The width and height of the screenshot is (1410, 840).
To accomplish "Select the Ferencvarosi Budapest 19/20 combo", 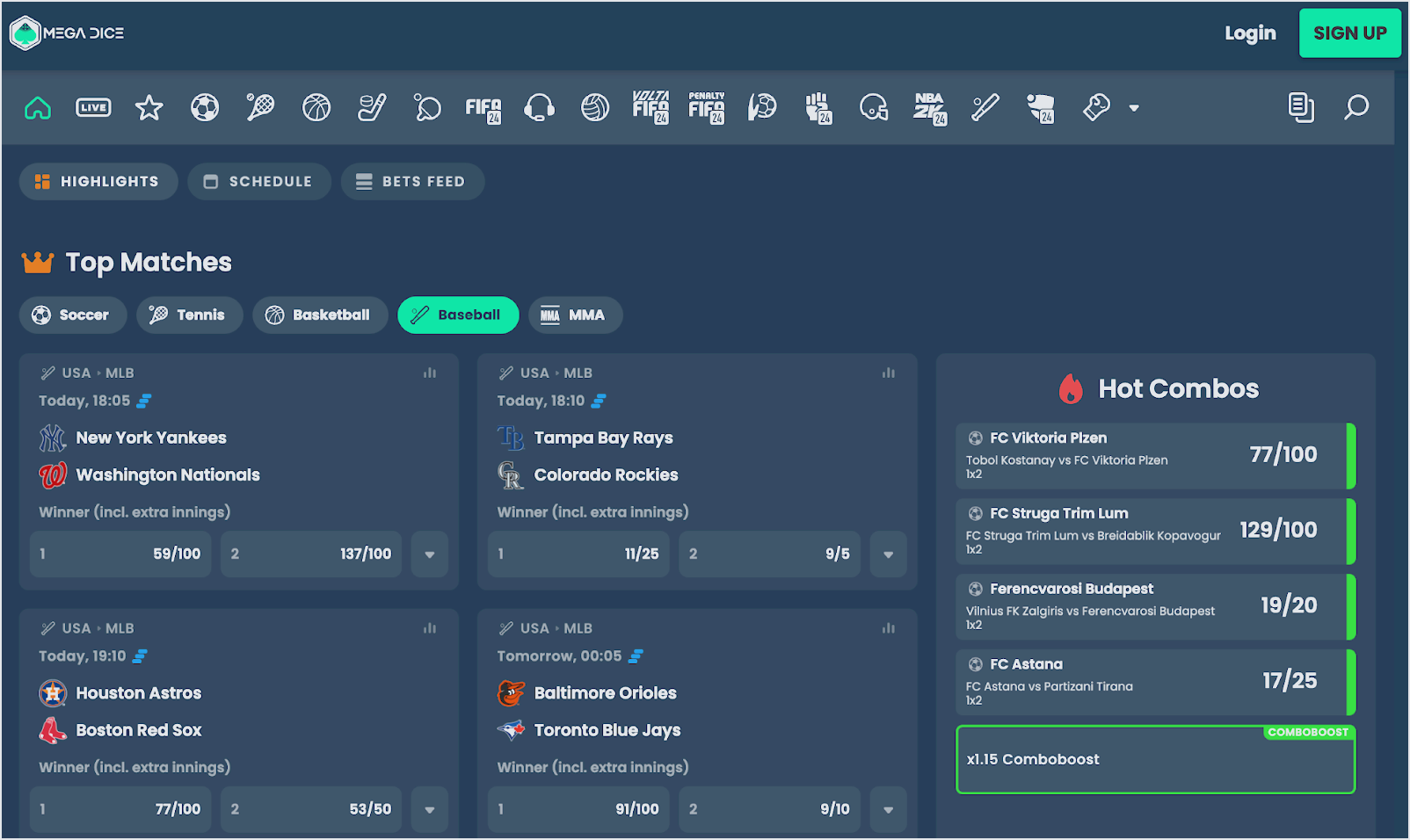I will (1155, 606).
